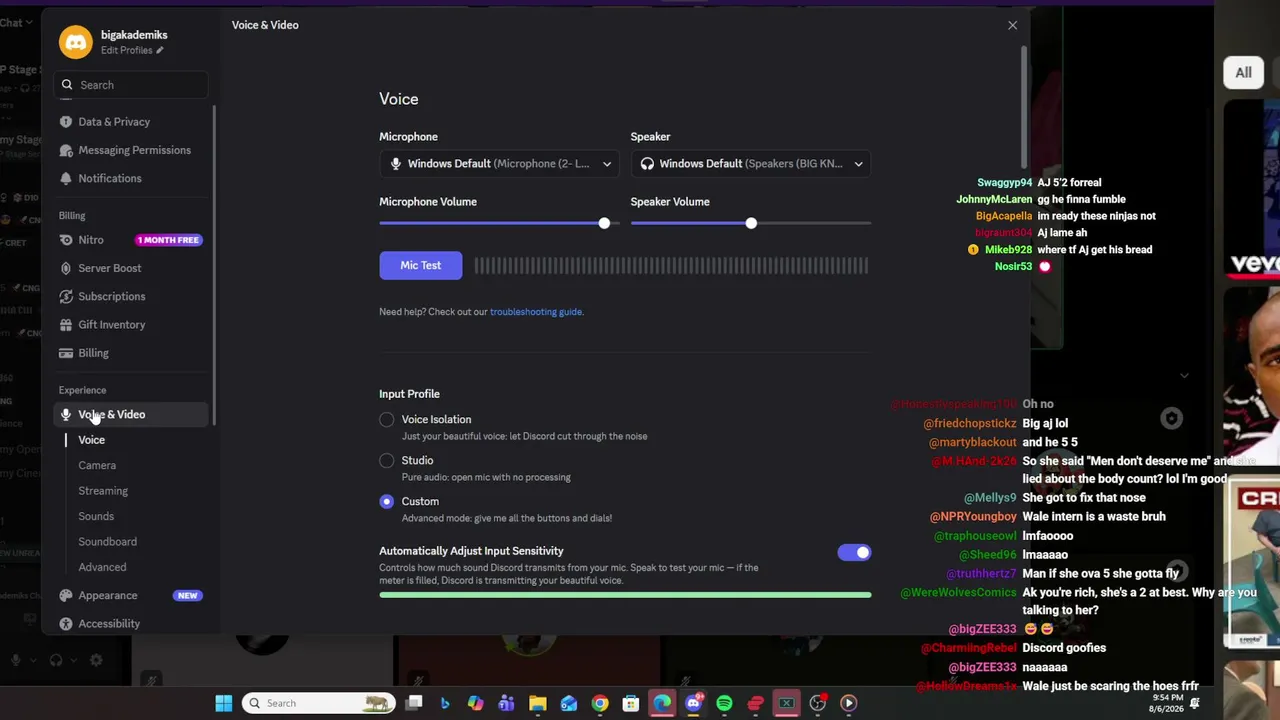Select the Voice Isolation input profile
The width and height of the screenshot is (1280, 720).
click(387, 420)
